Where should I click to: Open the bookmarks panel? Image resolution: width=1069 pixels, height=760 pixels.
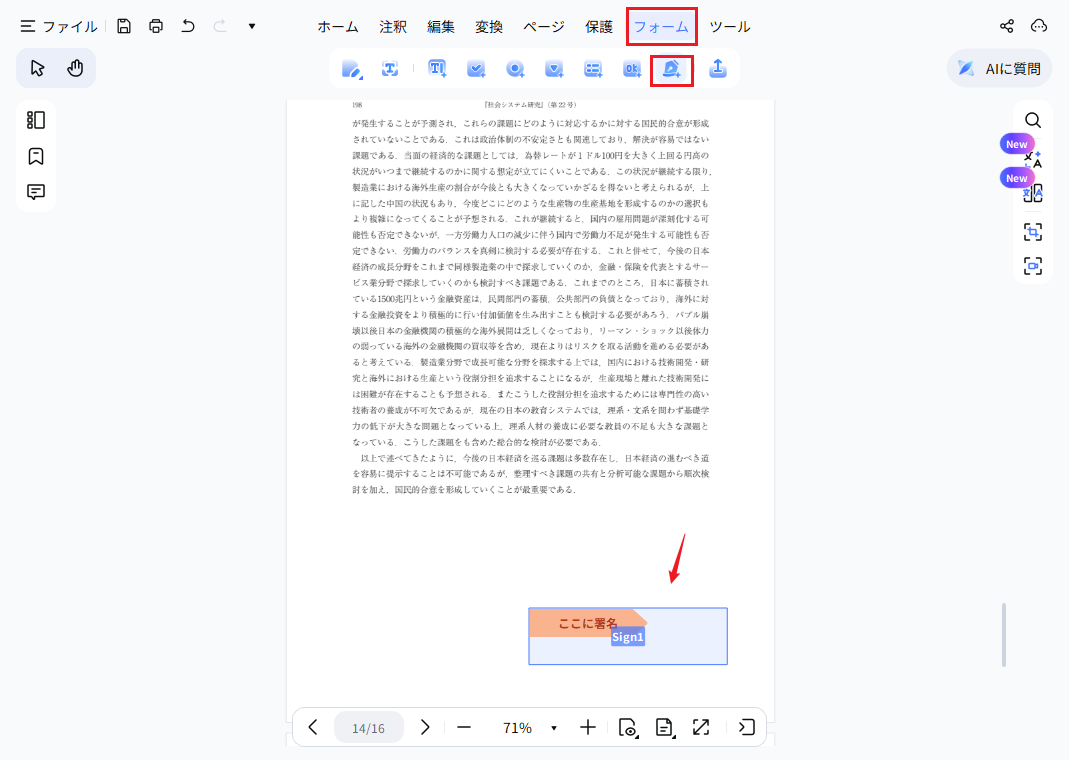click(35, 156)
